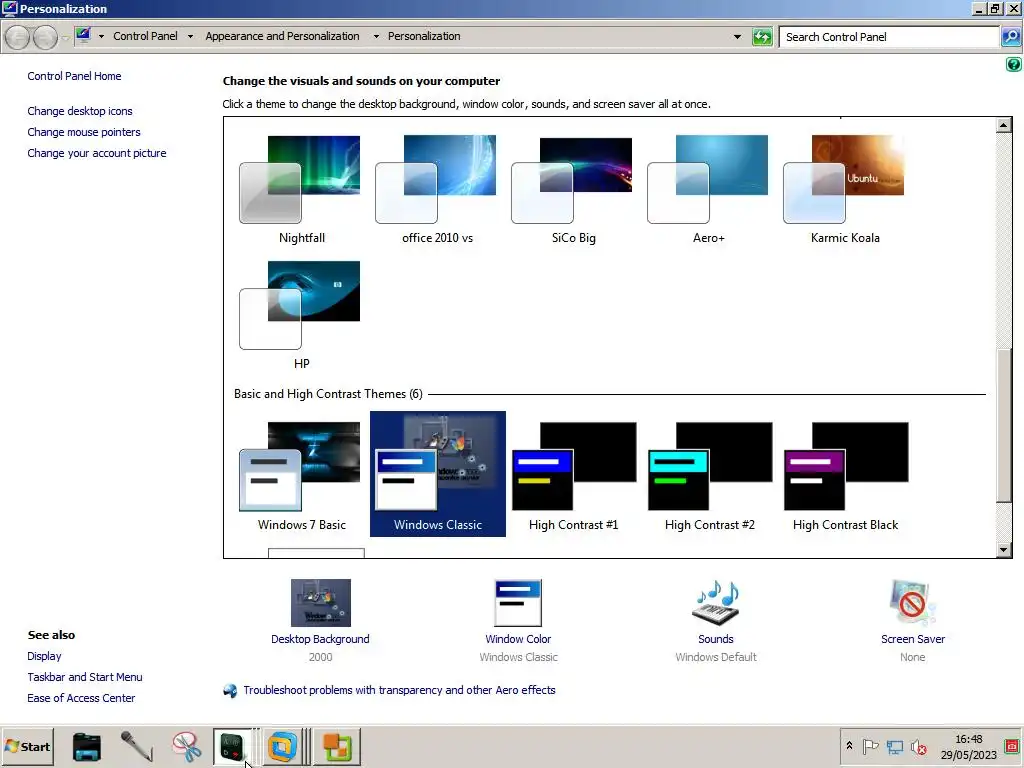Click the Sounds text link
Screen dimensions: 1024x768
coord(716,639)
